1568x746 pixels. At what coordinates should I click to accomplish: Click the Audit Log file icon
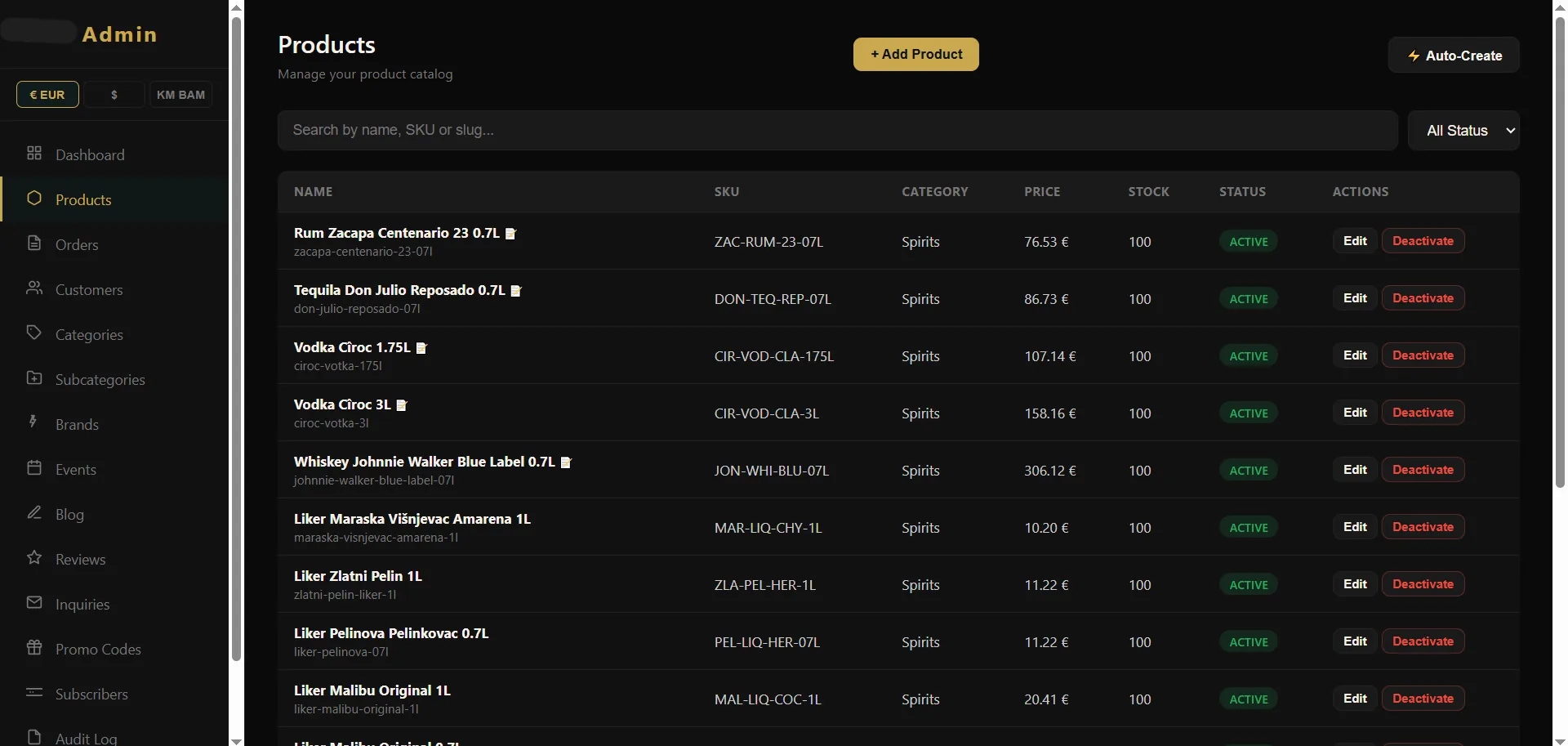click(x=34, y=737)
